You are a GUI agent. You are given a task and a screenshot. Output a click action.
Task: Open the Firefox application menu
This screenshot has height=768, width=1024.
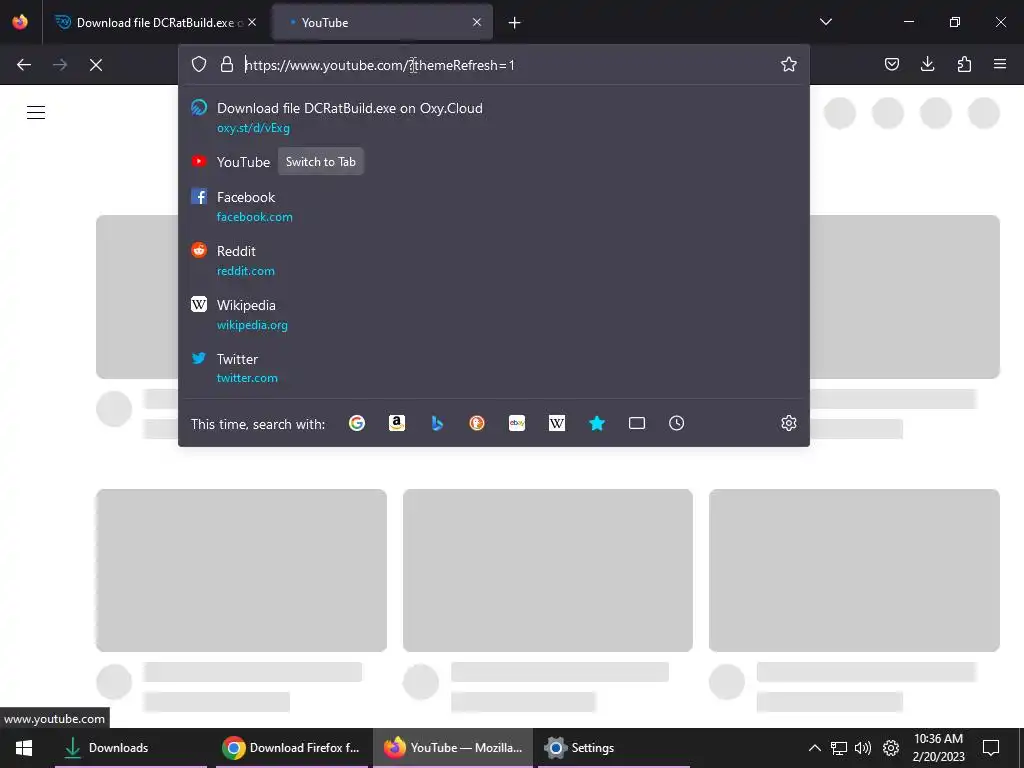[1000, 64]
